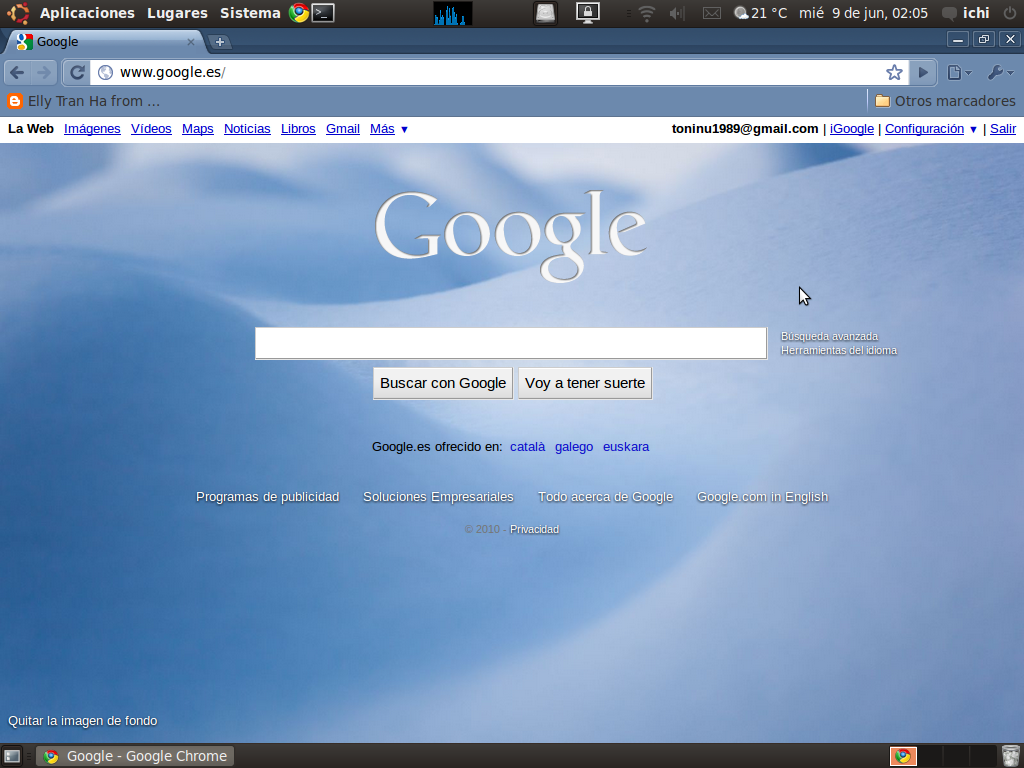Open the Sistema menu
Viewport: 1024px width, 768px height.
pos(250,13)
